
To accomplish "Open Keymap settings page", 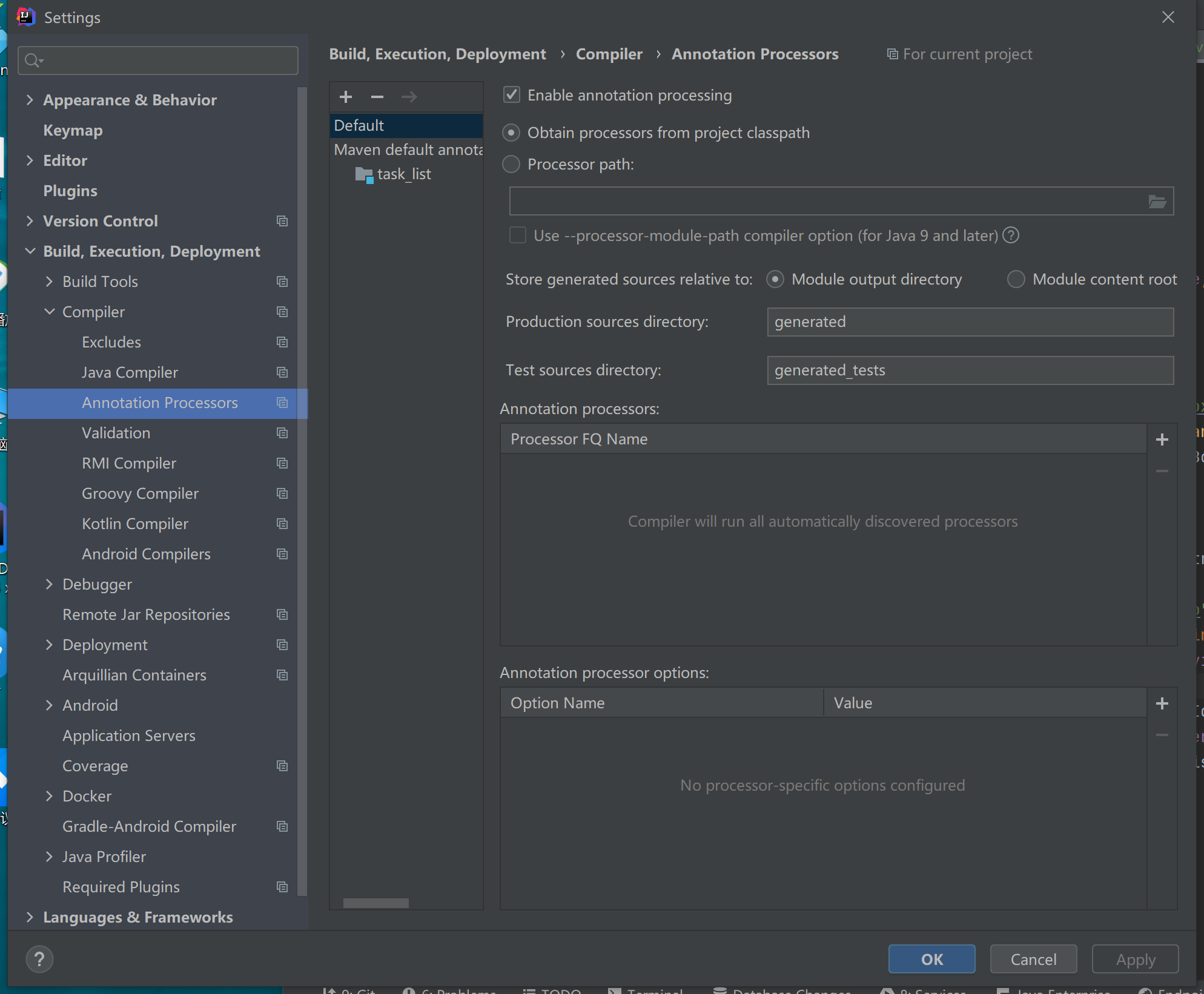I will pyautogui.click(x=73, y=130).
